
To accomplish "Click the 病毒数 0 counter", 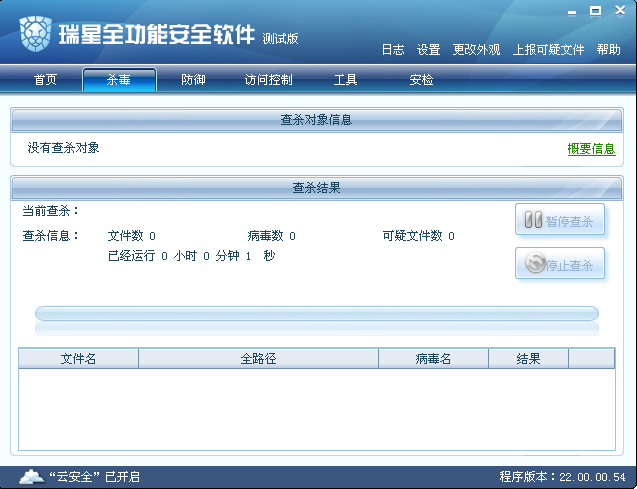I will click(x=271, y=236).
